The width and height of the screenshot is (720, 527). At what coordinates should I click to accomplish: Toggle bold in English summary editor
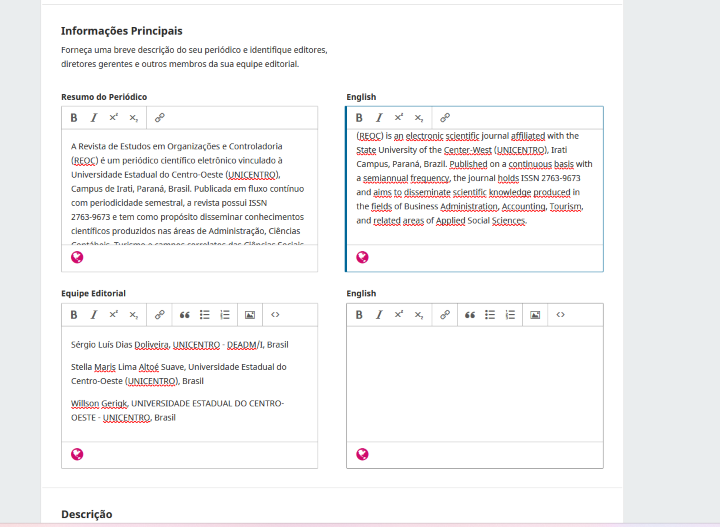pos(359,118)
